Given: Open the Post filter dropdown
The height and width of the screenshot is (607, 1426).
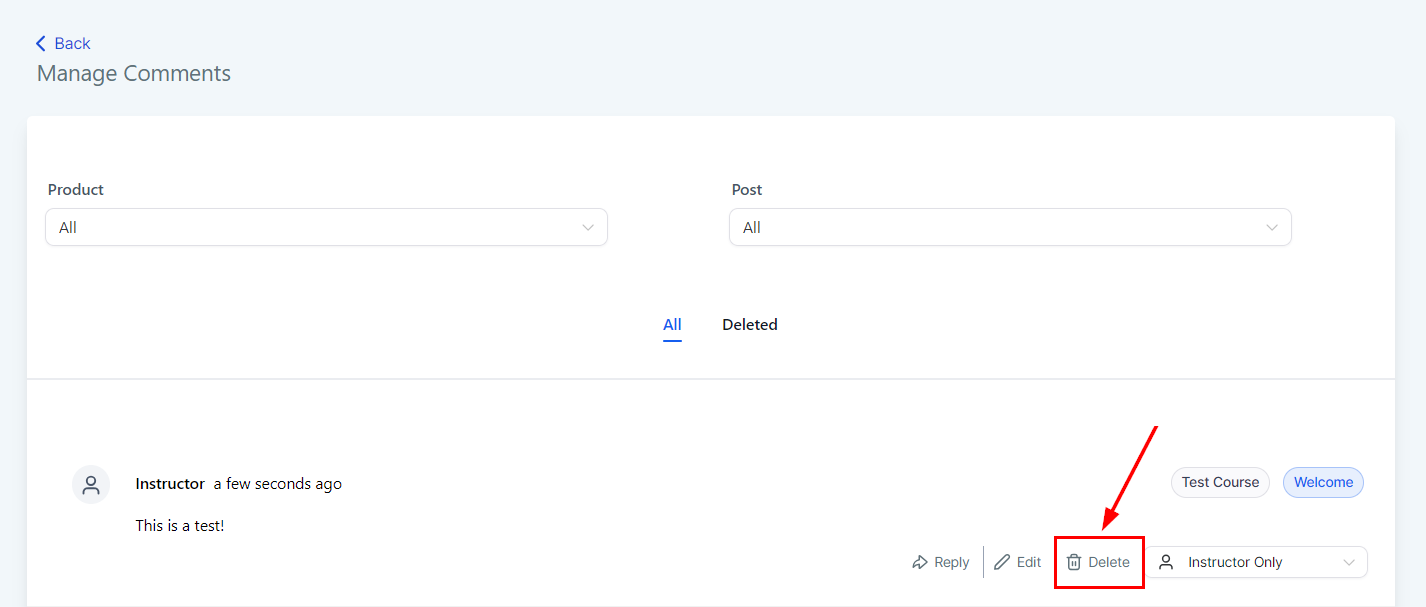Looking at the screenshot, I should [1010, 227].
